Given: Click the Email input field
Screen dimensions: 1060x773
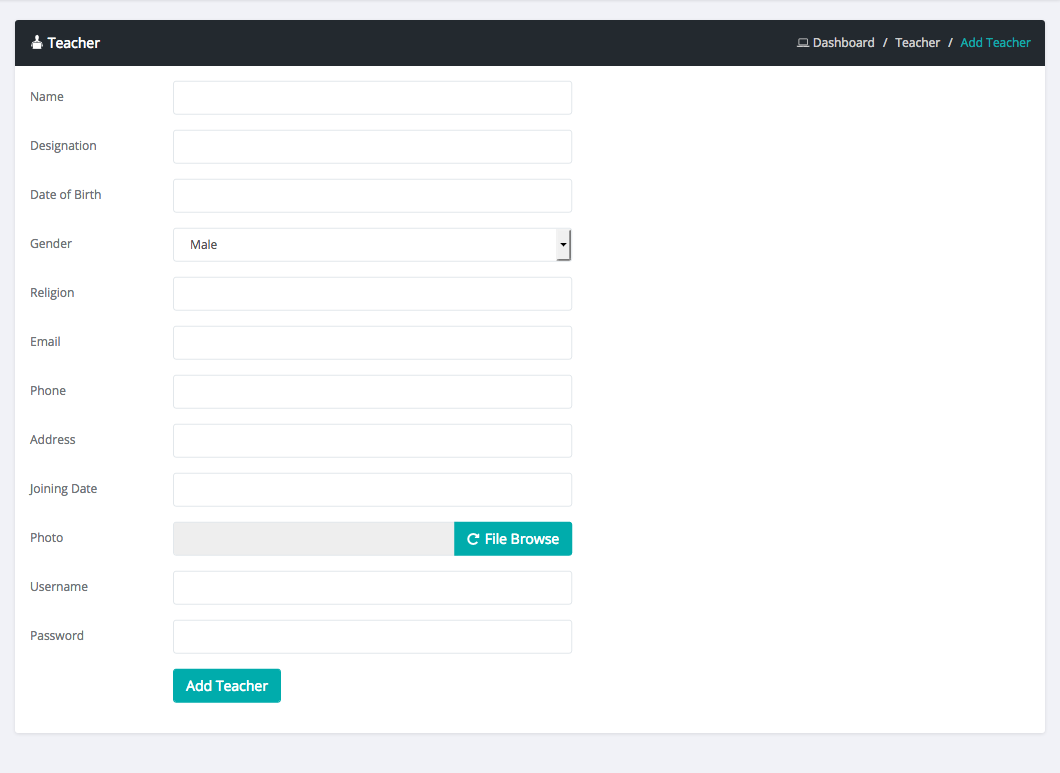Looking at the screenshot, I should click(x=372, y=343).
